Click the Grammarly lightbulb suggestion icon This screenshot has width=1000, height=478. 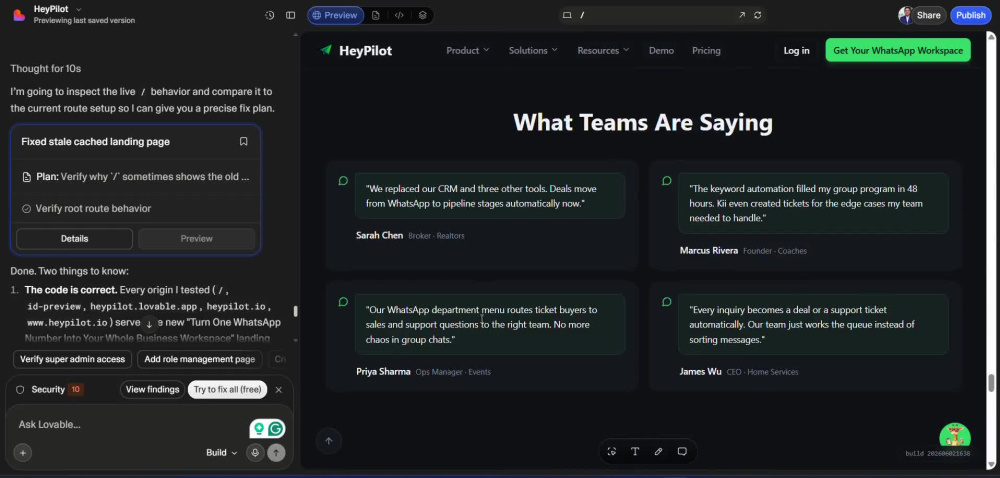[x=258, y=429]
